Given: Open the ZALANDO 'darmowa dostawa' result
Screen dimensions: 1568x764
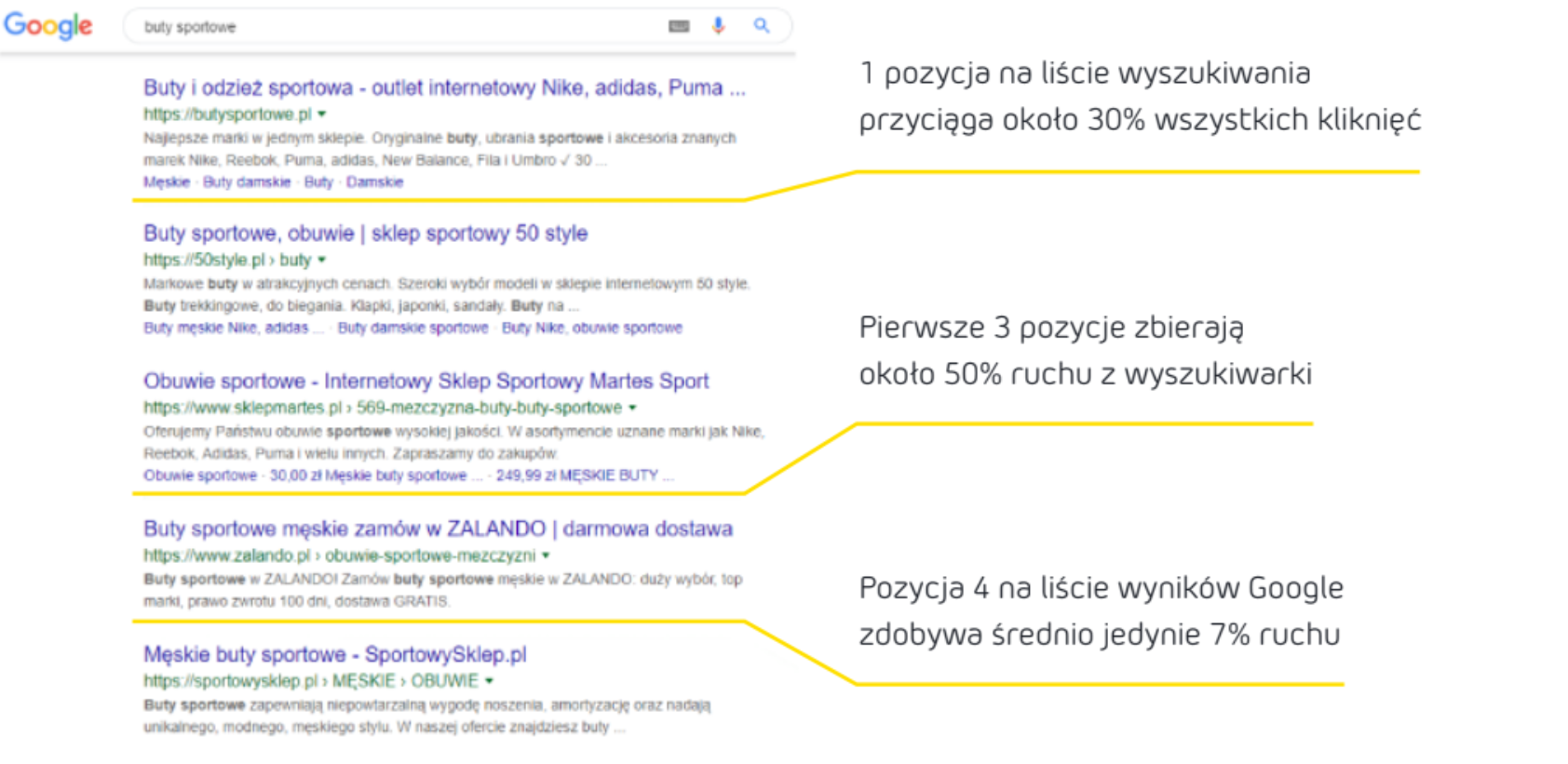Looking at the screenshot, I should pyautogui.click(x=438, y=529).
